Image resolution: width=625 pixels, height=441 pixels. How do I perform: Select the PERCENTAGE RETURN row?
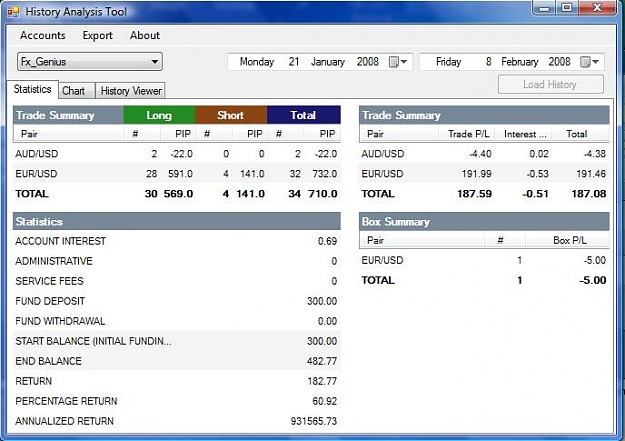pos(177,401)
